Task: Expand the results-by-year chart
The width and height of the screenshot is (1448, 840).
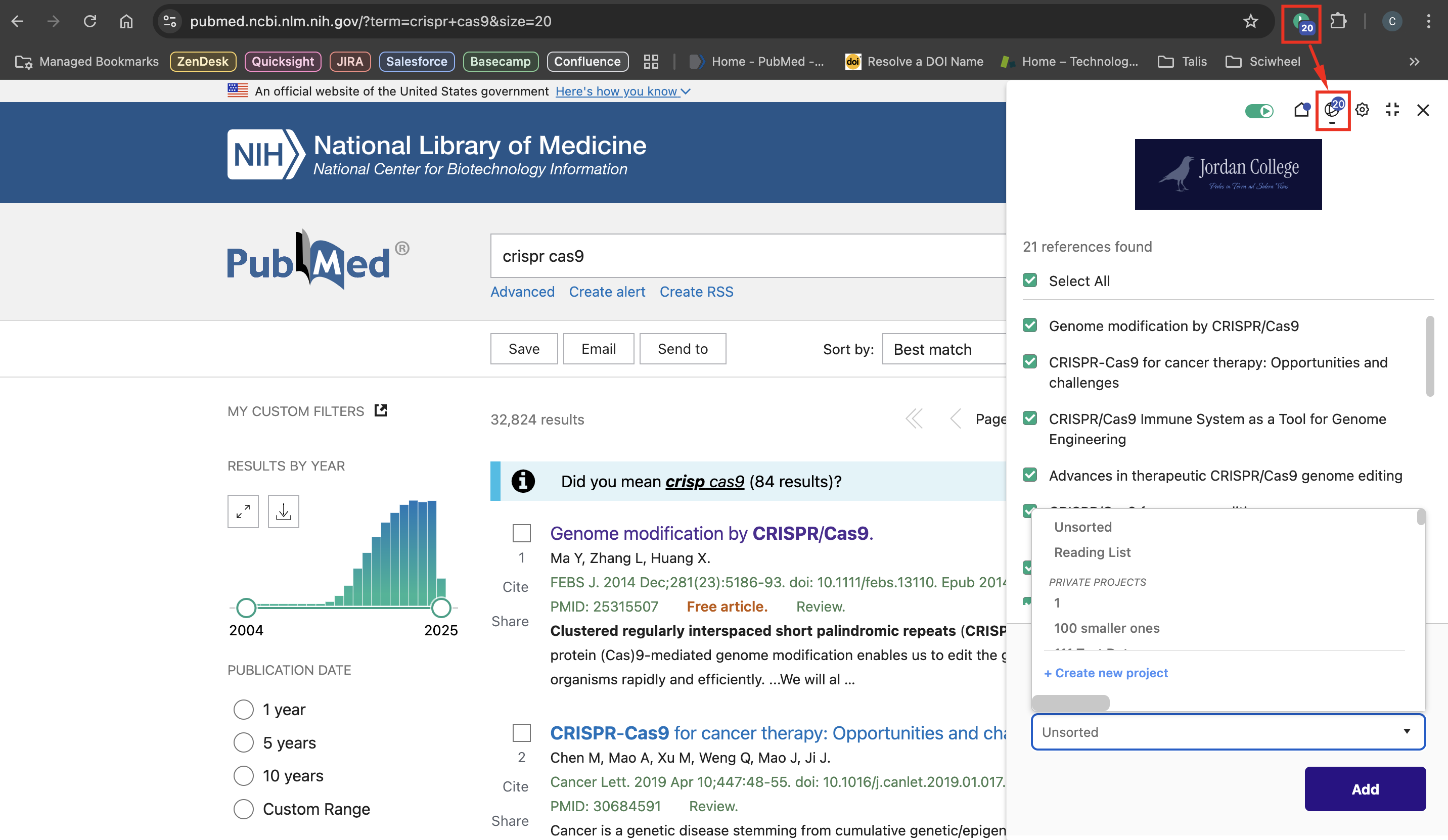Action: point(243,511)
